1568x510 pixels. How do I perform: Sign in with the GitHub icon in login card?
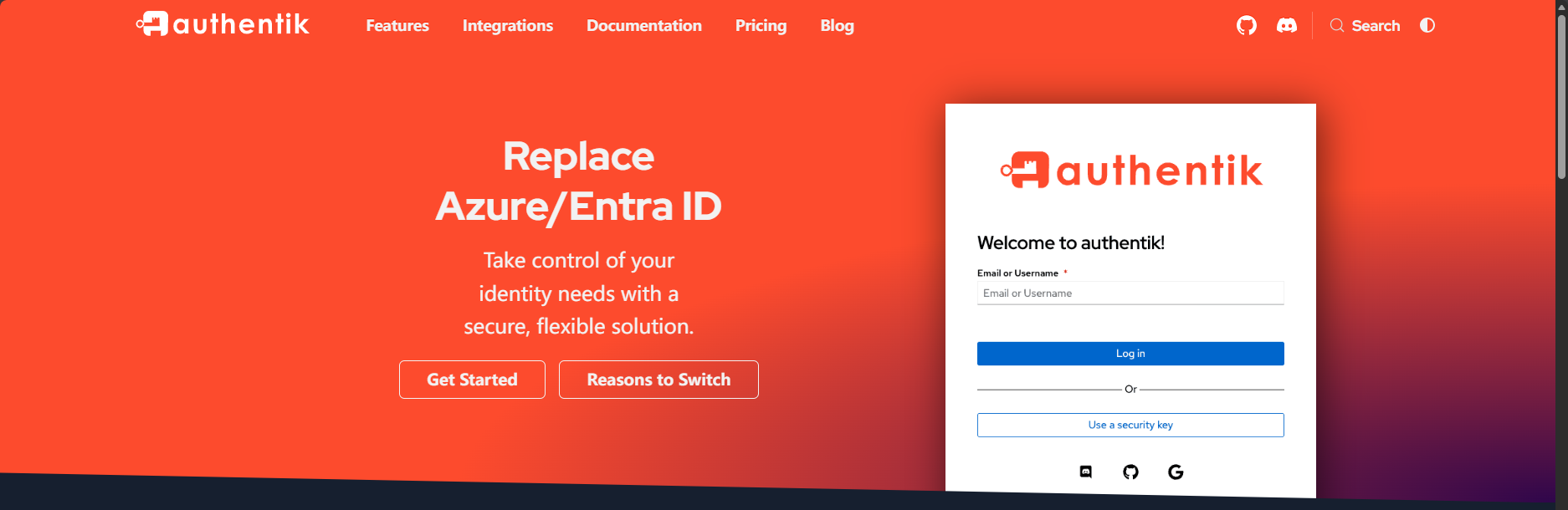point(1130,472)
